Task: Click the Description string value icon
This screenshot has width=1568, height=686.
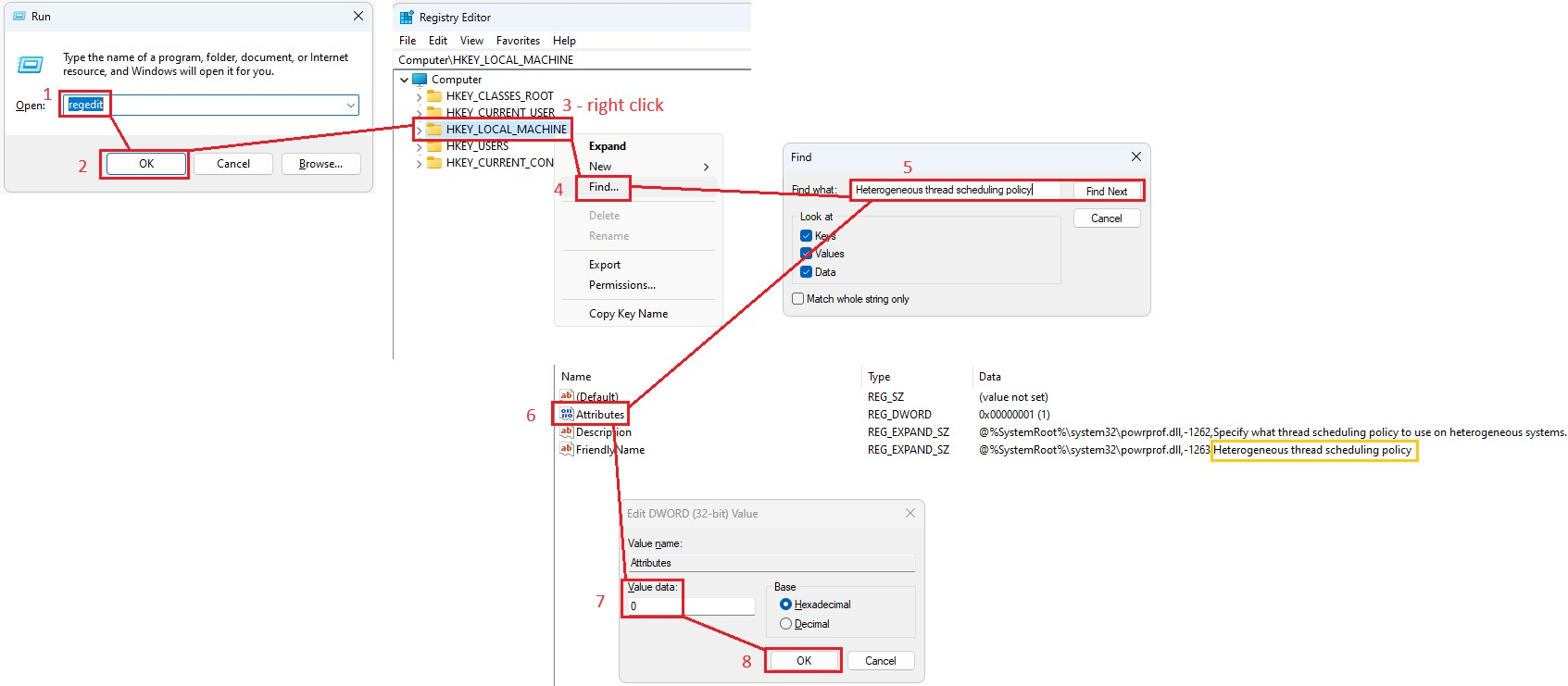Action: [x=567, y=431]
